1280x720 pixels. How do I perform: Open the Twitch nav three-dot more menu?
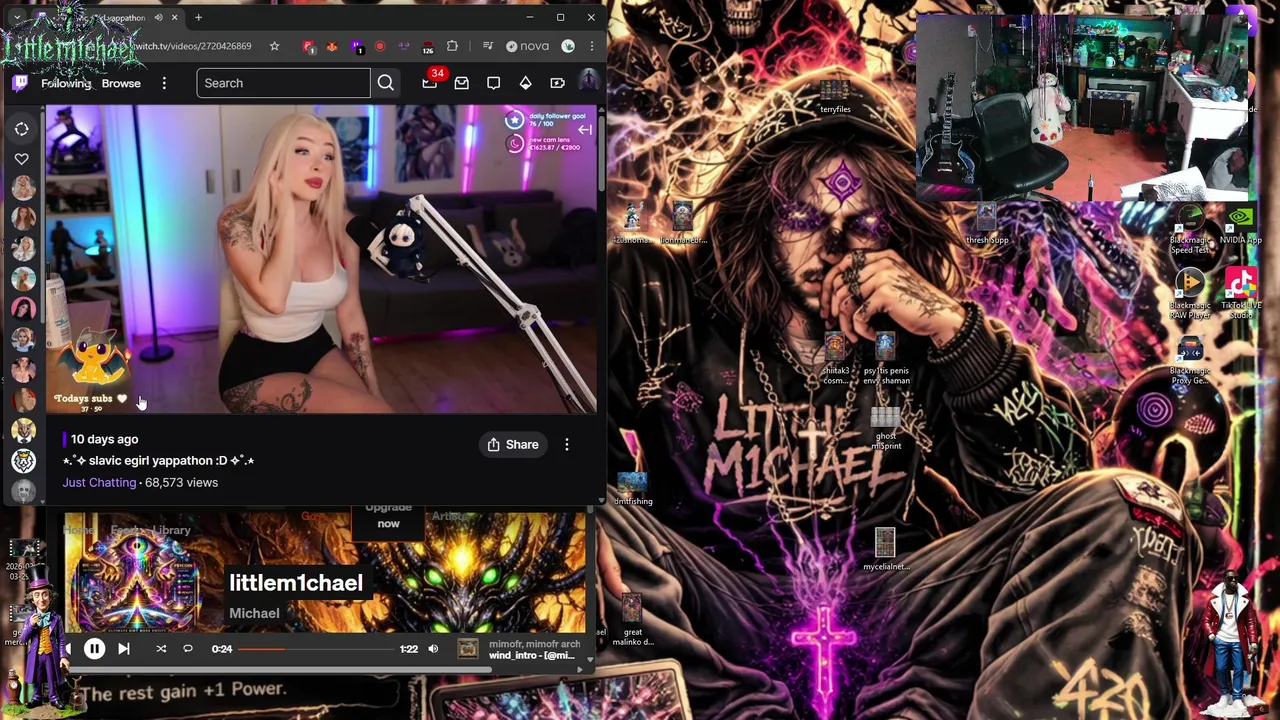coord(164,83)
